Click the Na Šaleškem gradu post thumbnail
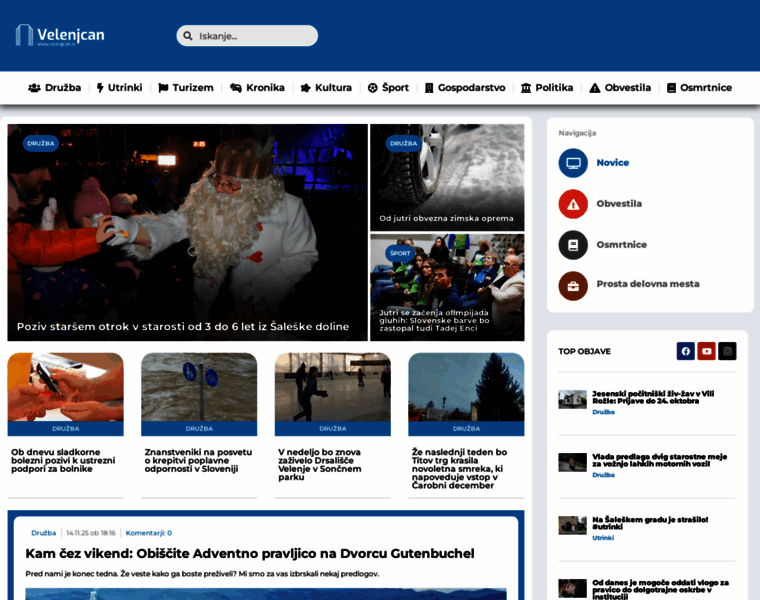 [572, 525]
